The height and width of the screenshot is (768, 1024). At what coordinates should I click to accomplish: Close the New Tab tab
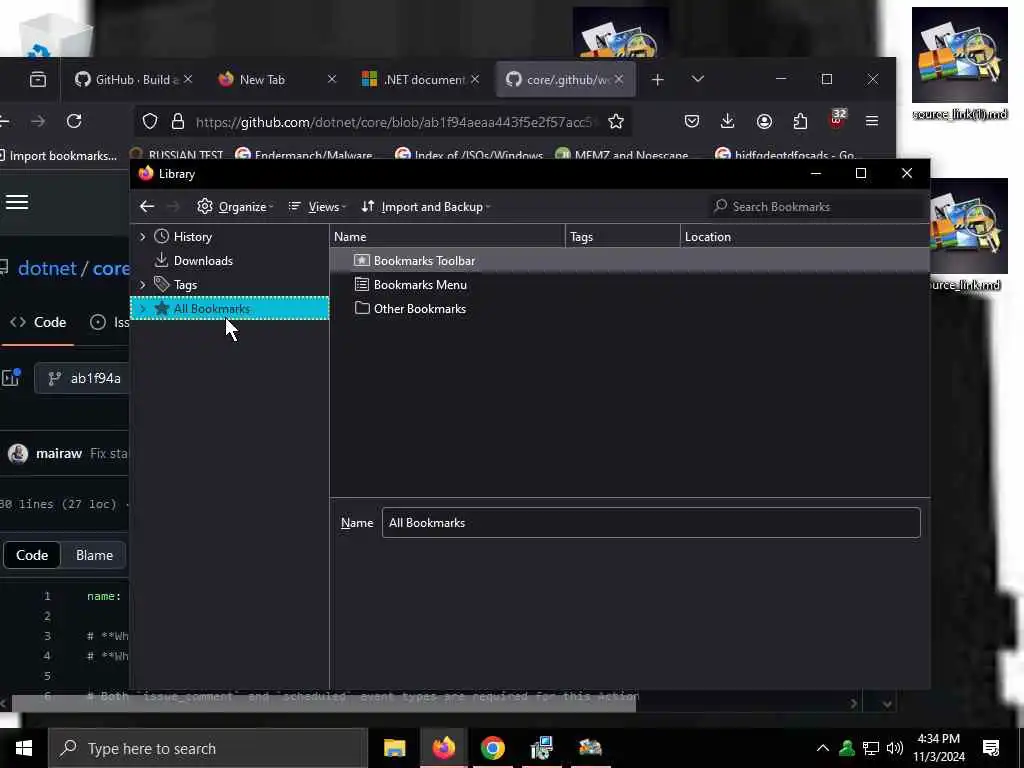332,79
